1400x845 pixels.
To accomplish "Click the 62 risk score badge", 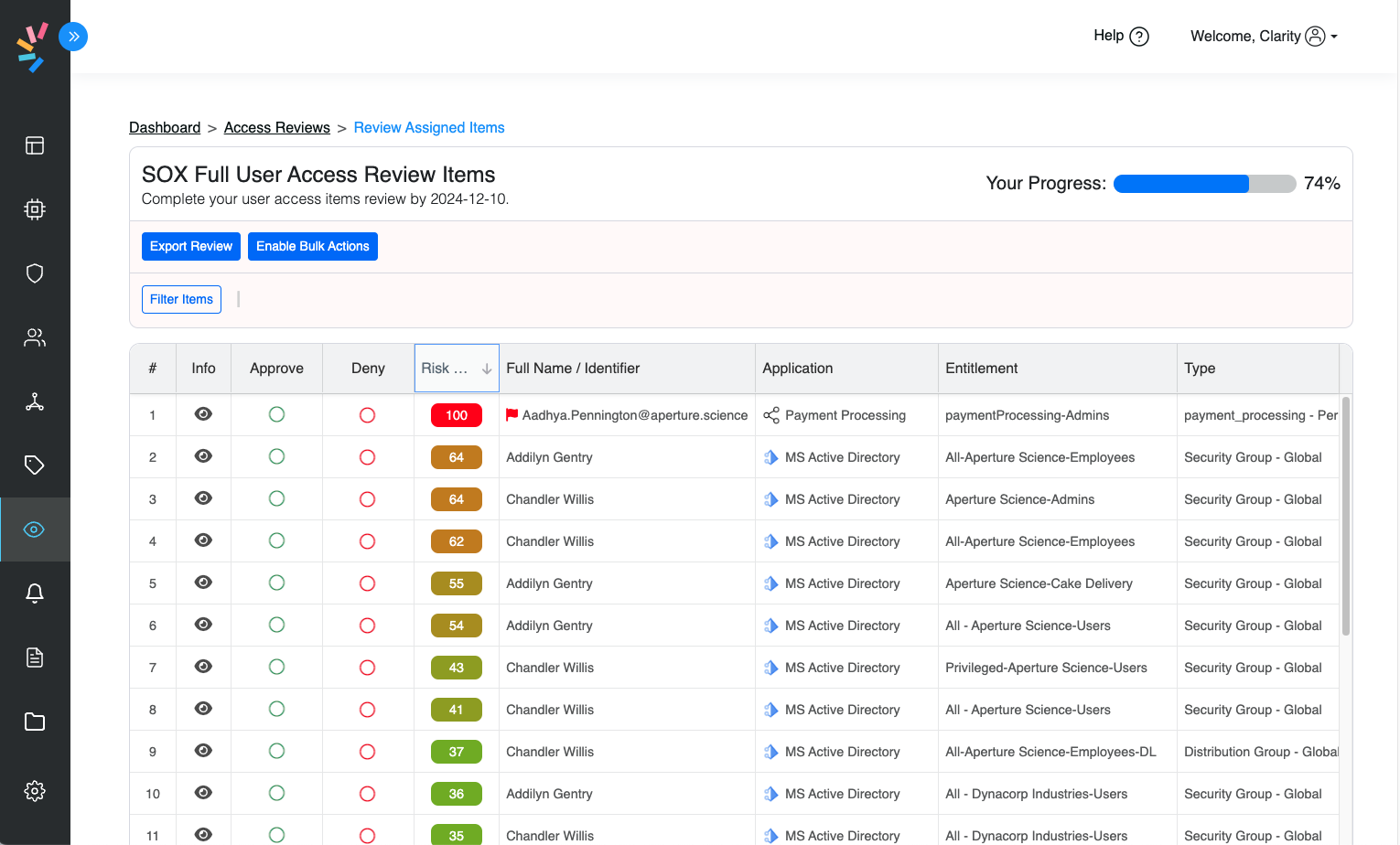I will point(457,541).
